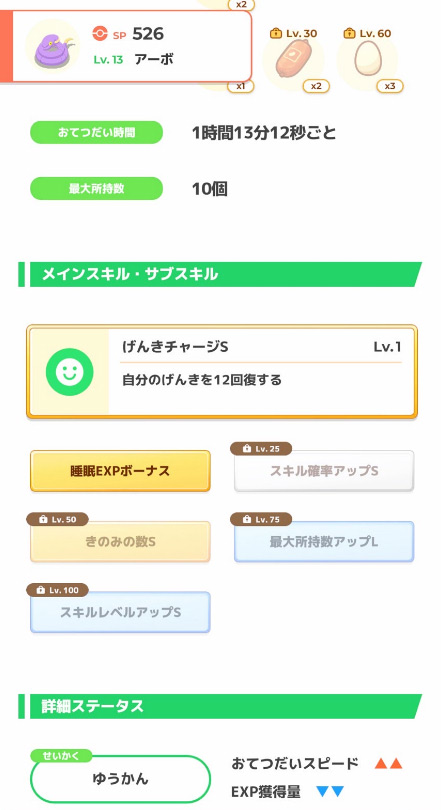The width and height of the screenshot is (441, 810).
Task: Tap the 詳細ステータス section header
Action: [x=220, y=706]
